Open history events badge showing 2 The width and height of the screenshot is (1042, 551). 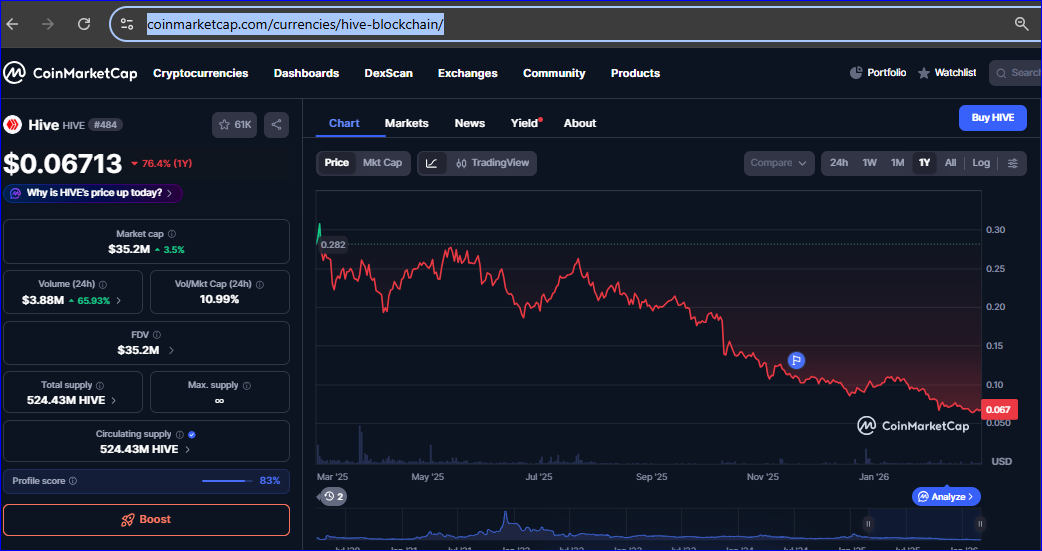(x=333, y=496)
